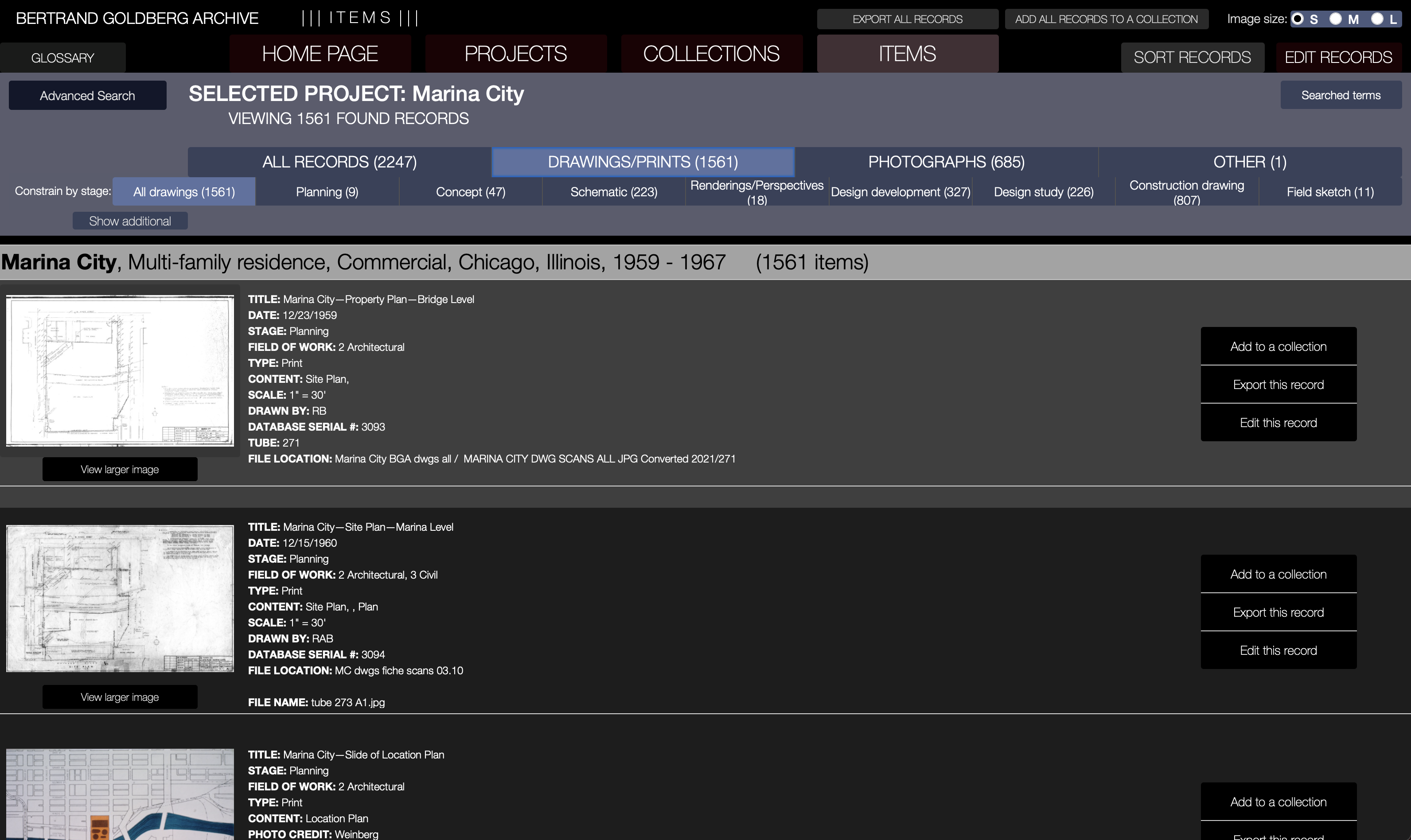View larger image of Site Plan—Marina Level

pyautogui.click(x=120, y=697)
